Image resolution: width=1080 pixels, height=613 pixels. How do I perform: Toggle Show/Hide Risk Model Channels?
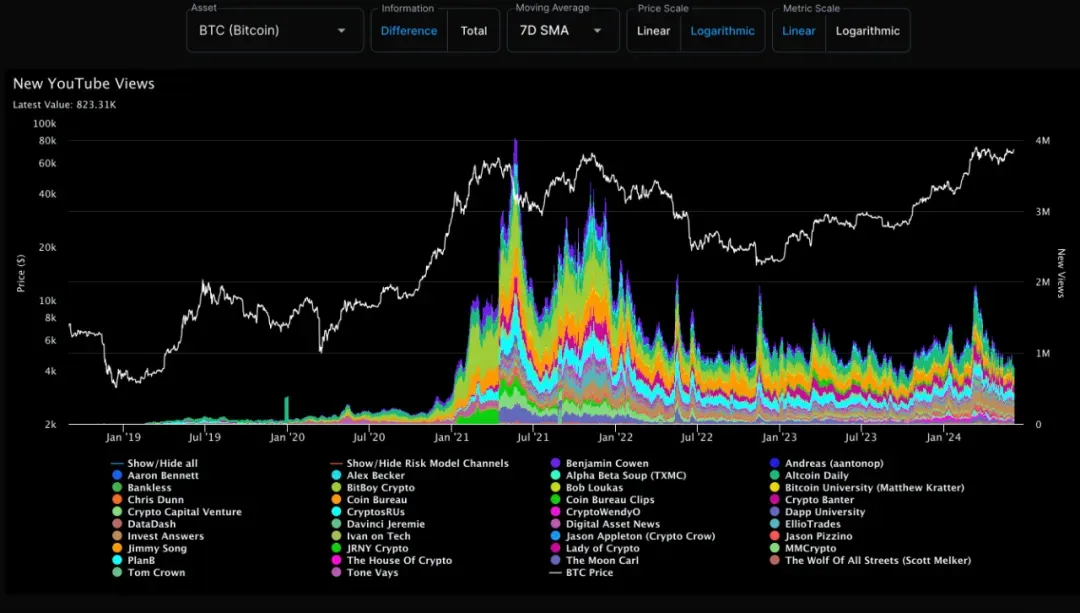coord(419,464)
